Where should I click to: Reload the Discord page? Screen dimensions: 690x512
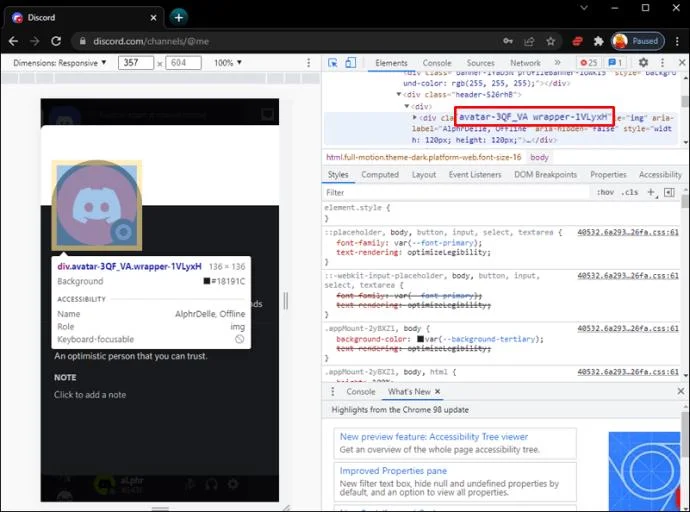[x=56, y=41]
